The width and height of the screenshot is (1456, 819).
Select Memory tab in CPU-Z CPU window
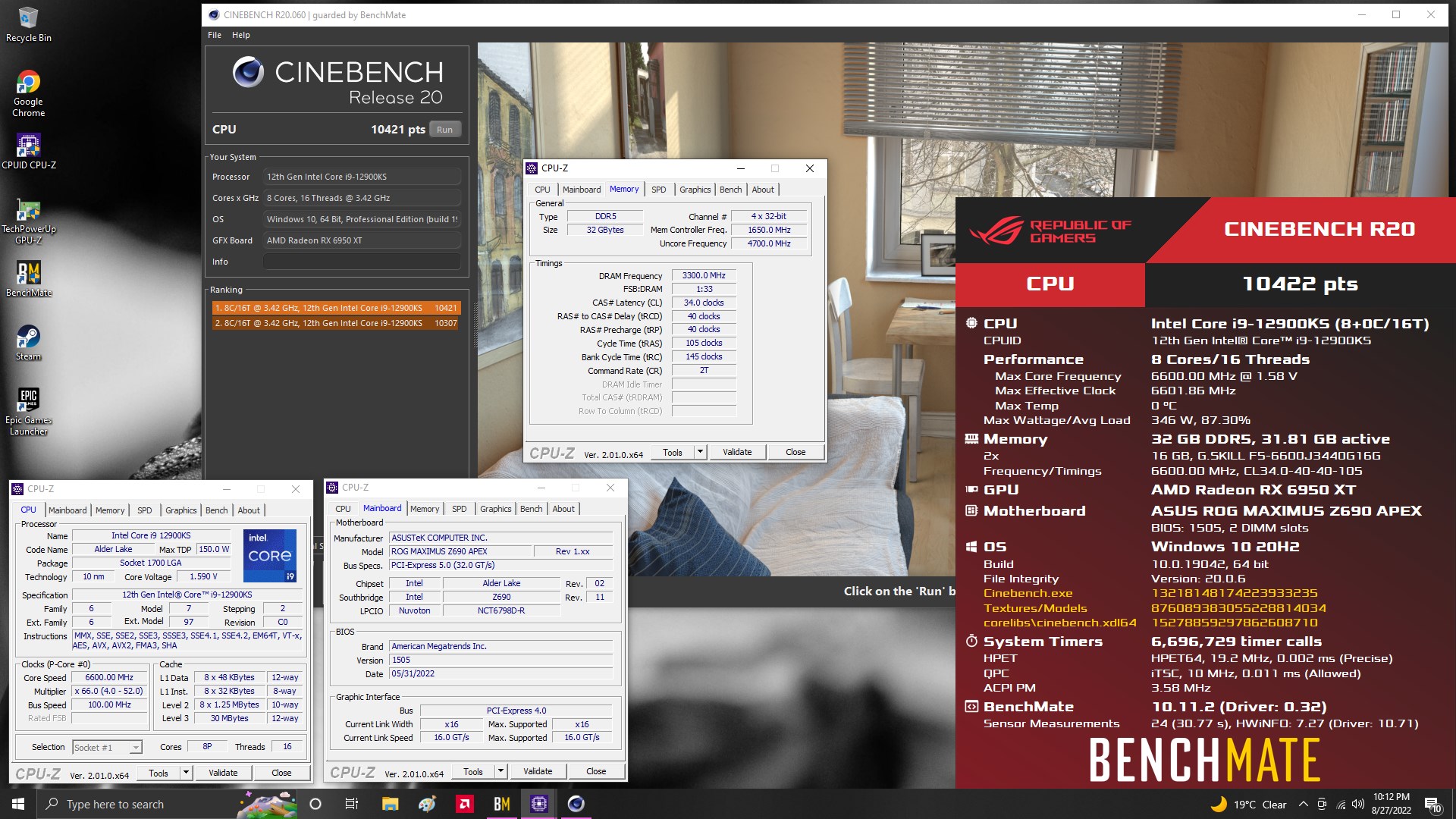pos(110,510)
